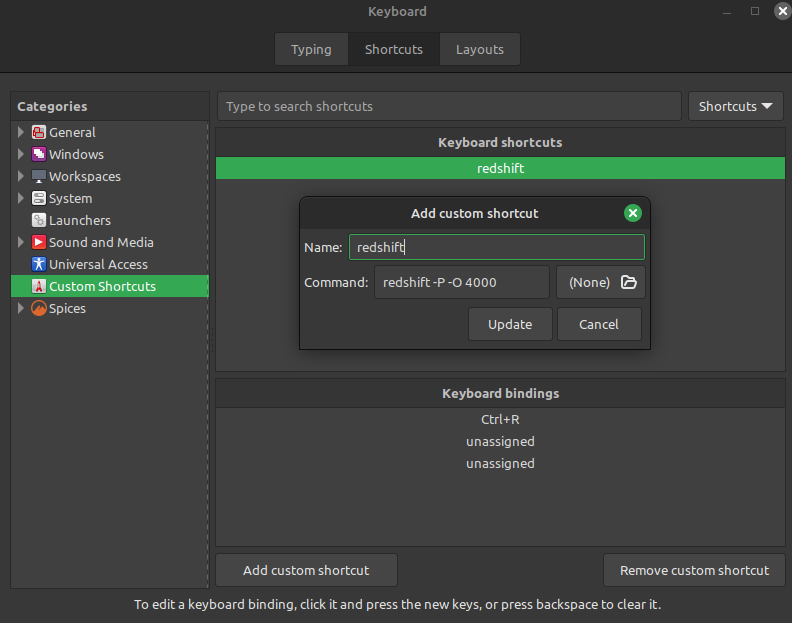Click the Keyboard shortcuts column header
This screenshot has width=792, height=623.
(500, 142)
